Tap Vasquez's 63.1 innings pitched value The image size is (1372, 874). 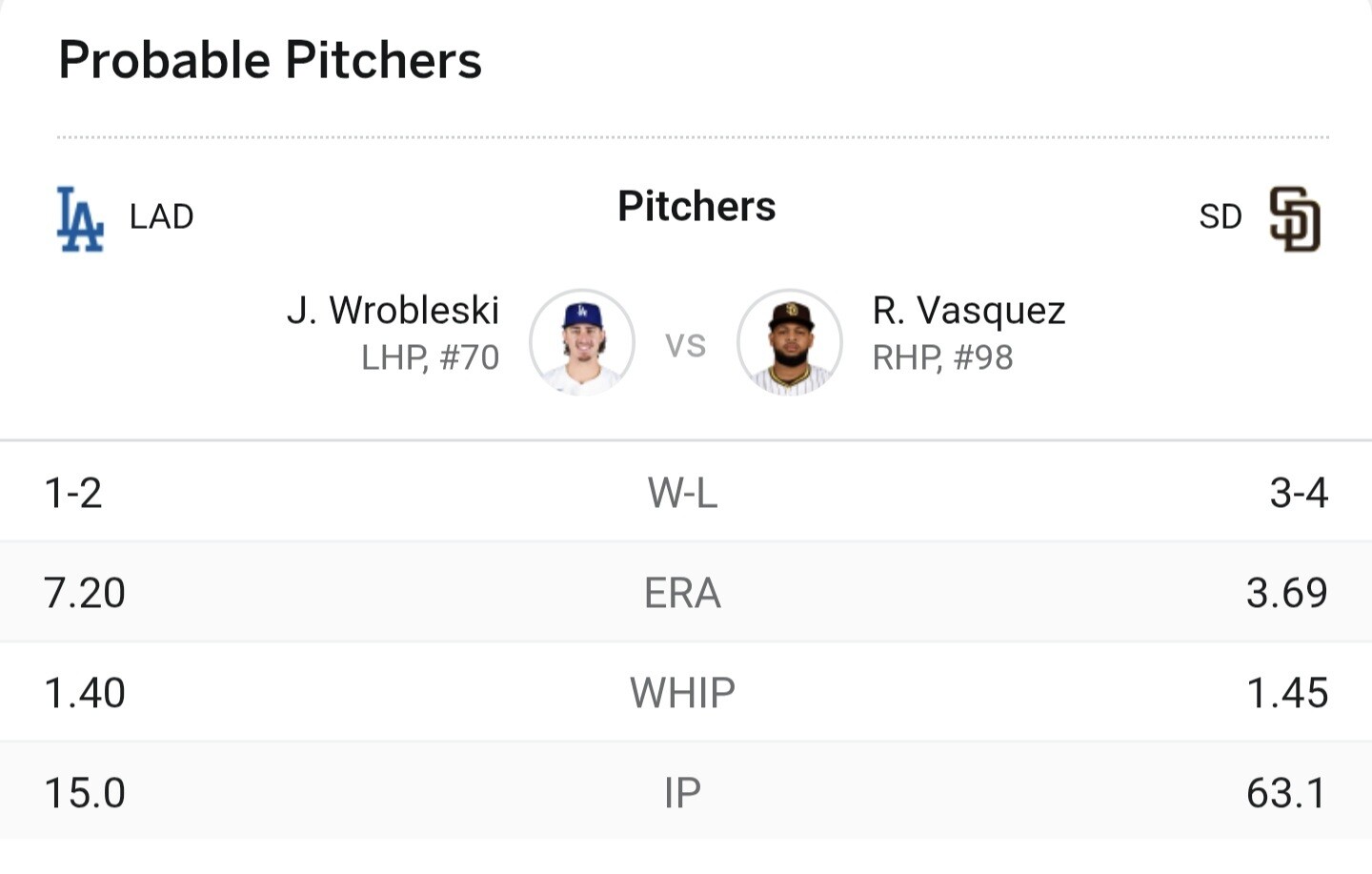point(1287,793)
